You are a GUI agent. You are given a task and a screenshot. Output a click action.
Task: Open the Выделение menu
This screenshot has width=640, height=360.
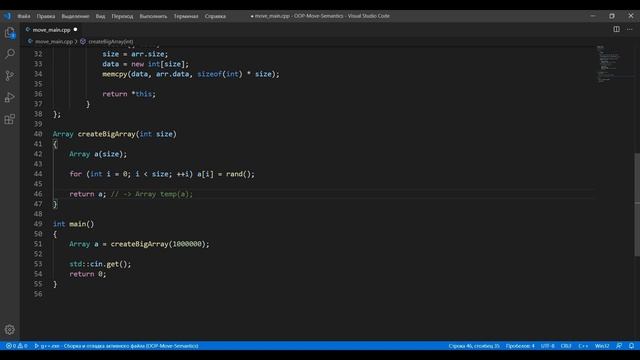pos(75,16)
